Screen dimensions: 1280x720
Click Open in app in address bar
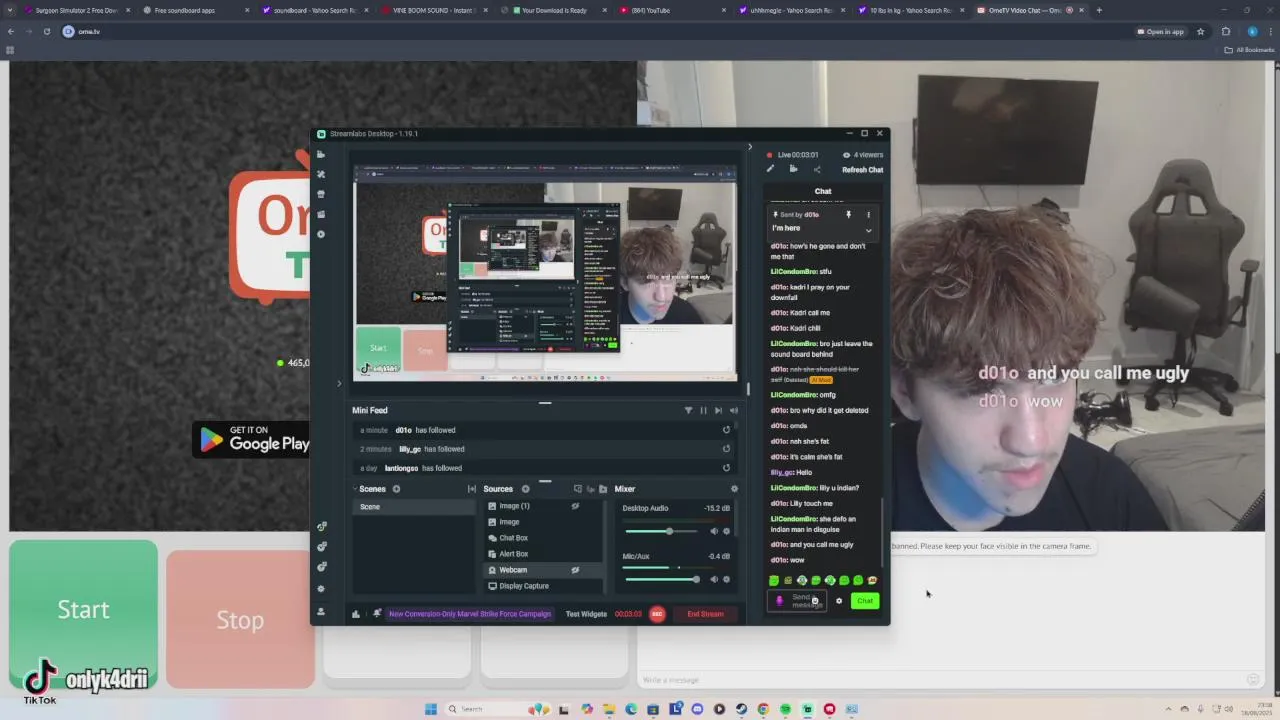1161,32
